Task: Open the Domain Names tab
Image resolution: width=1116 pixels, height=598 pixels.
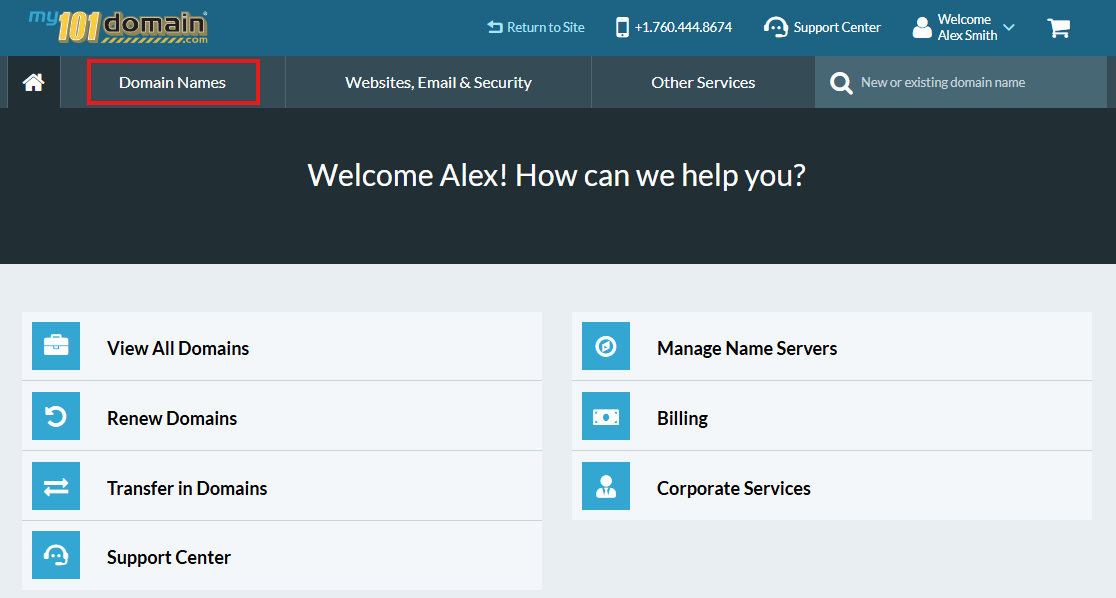Action: [172, 82]
